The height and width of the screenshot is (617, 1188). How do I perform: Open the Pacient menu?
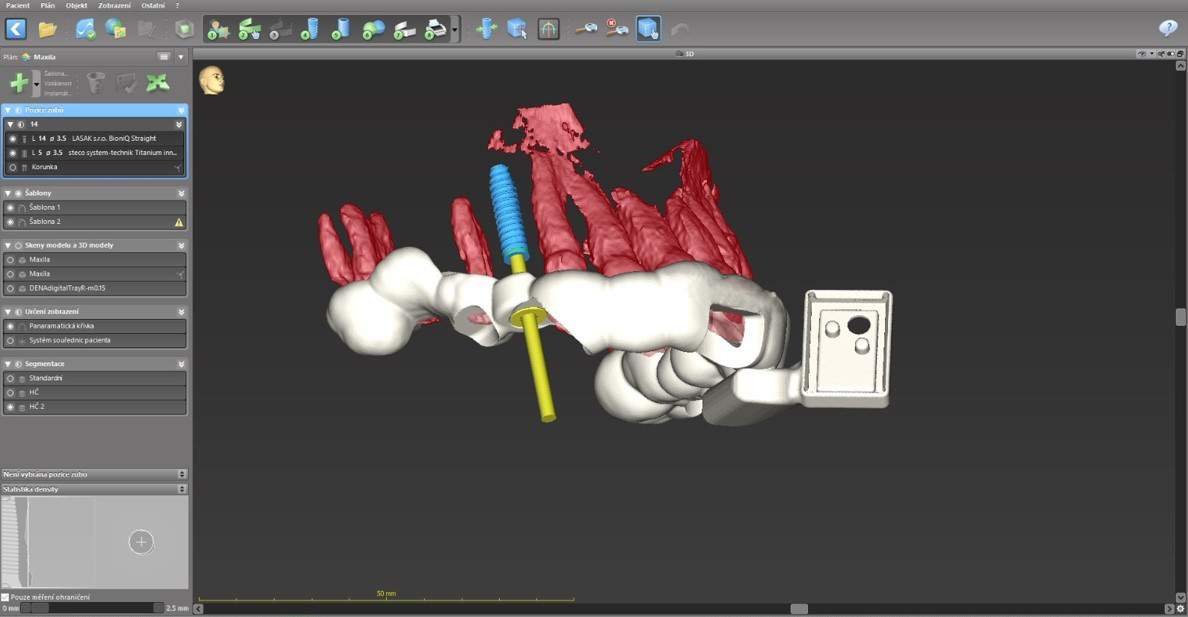tap(18, 5)
